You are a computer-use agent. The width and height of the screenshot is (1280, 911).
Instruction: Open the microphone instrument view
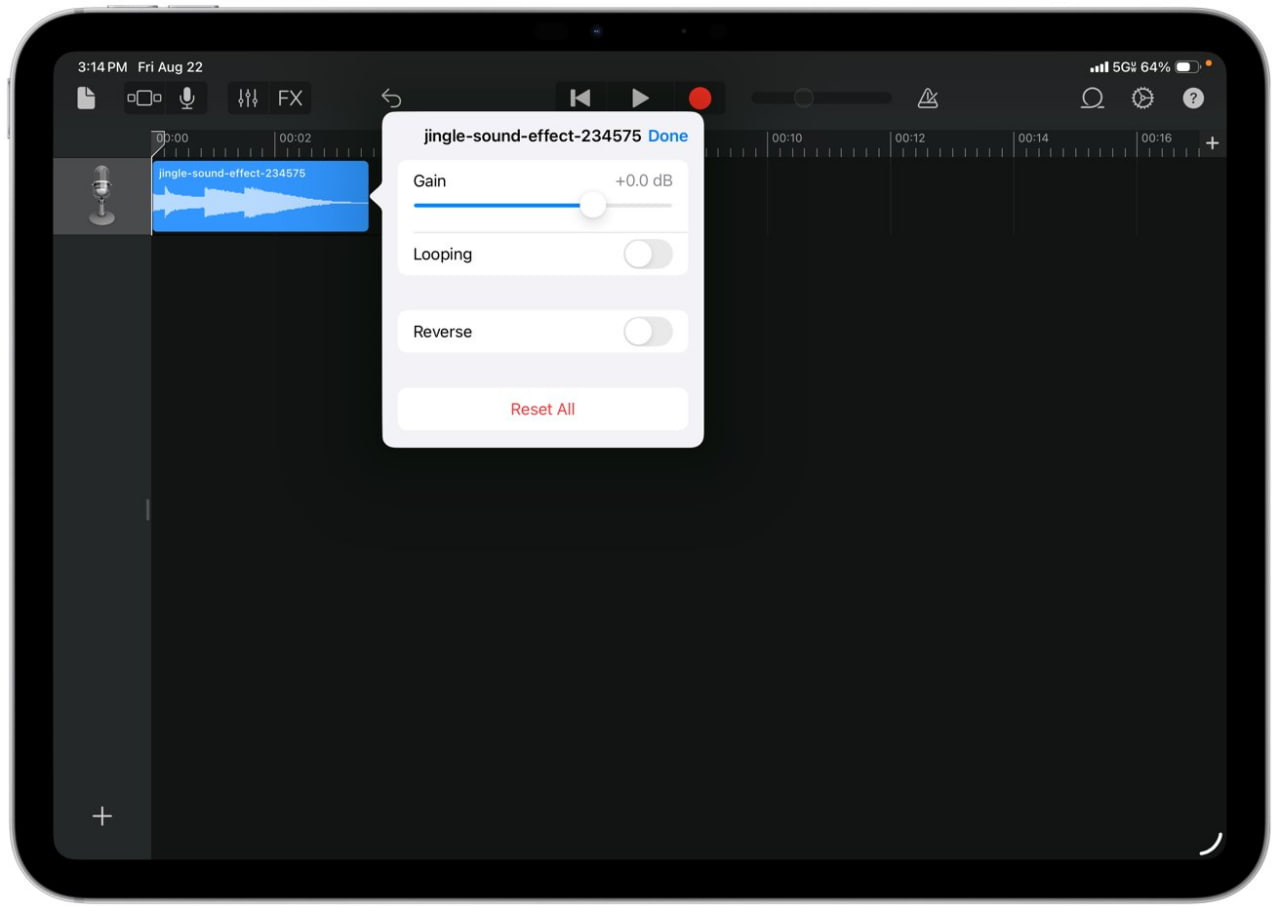pyautogui.click(x=187, y=98)
